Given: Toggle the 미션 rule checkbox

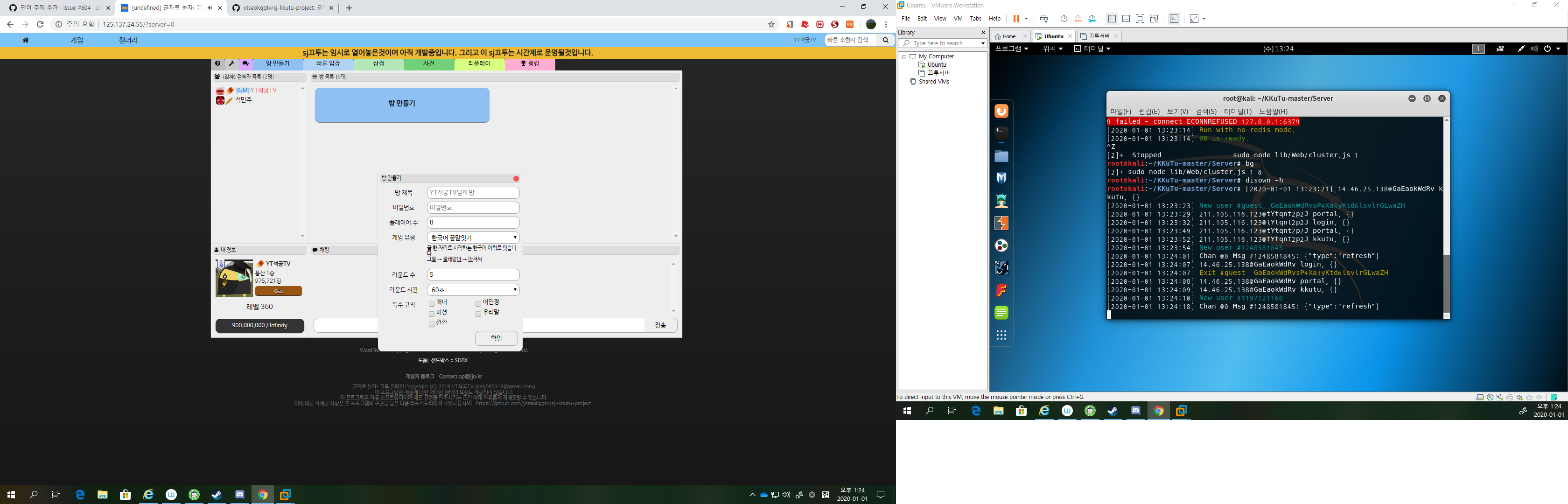Looking at the screenshot, I should pos(432,314).
